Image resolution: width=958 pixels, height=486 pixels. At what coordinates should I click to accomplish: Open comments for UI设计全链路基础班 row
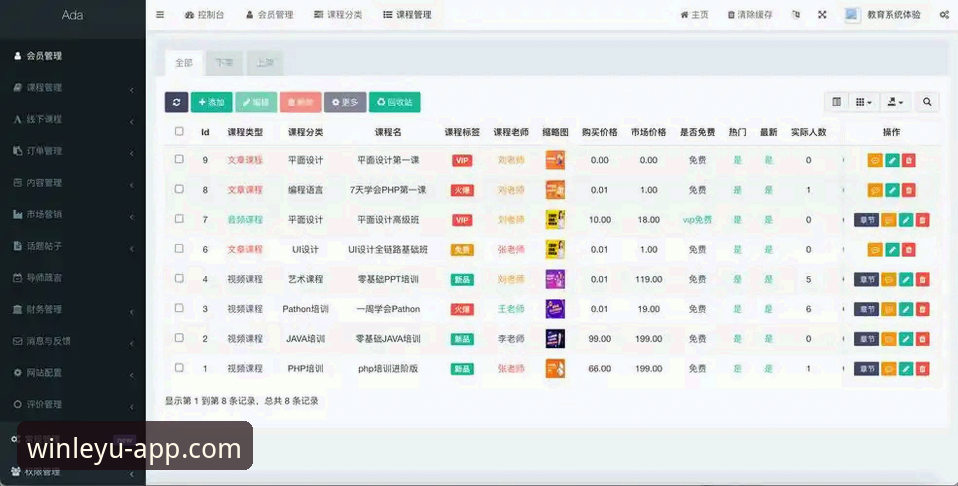[875, 249]
